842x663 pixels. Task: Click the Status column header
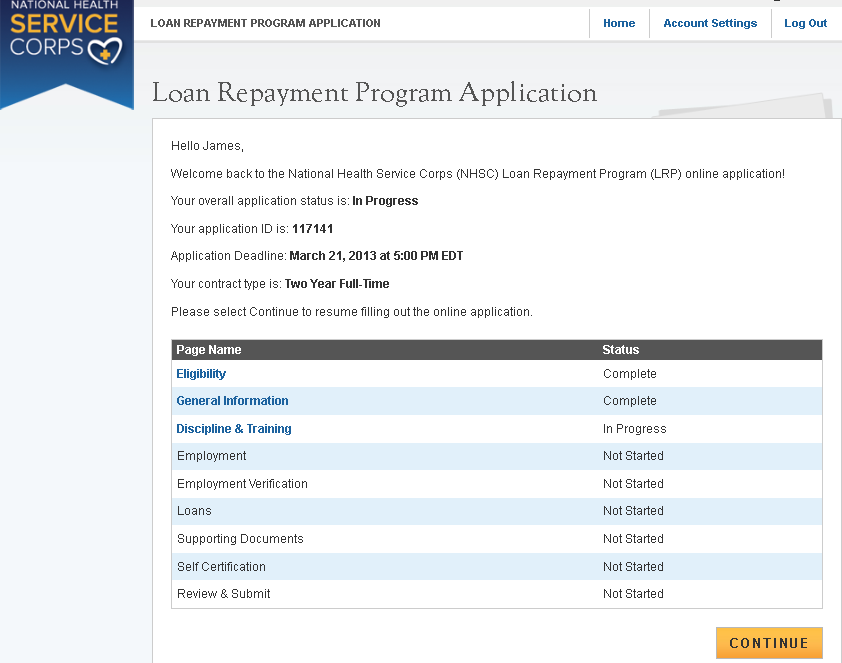point(620,350)
